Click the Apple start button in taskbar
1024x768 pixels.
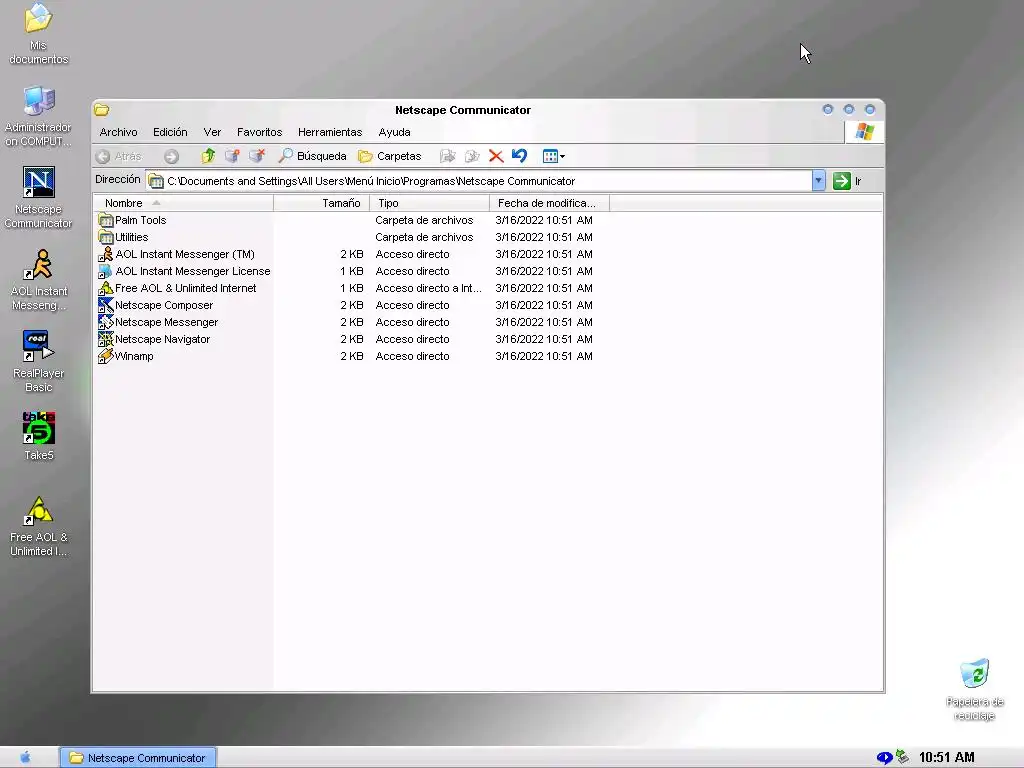[x=25, y=757]
